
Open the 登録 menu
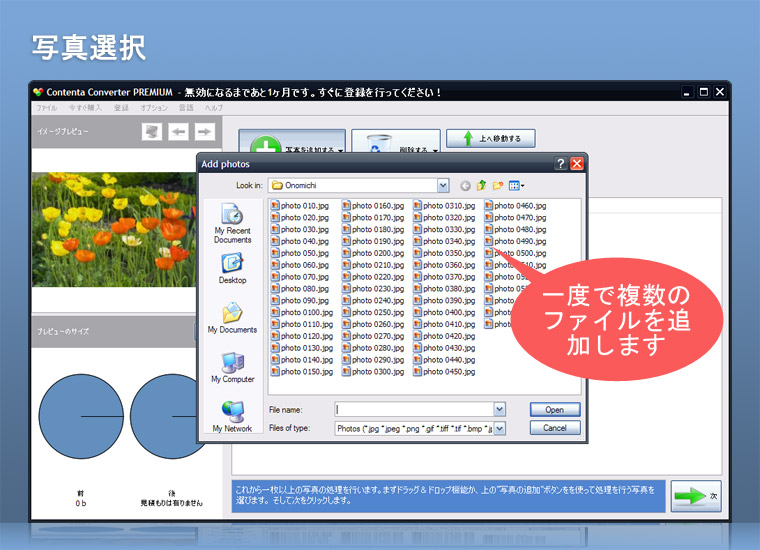click(121, 108)
